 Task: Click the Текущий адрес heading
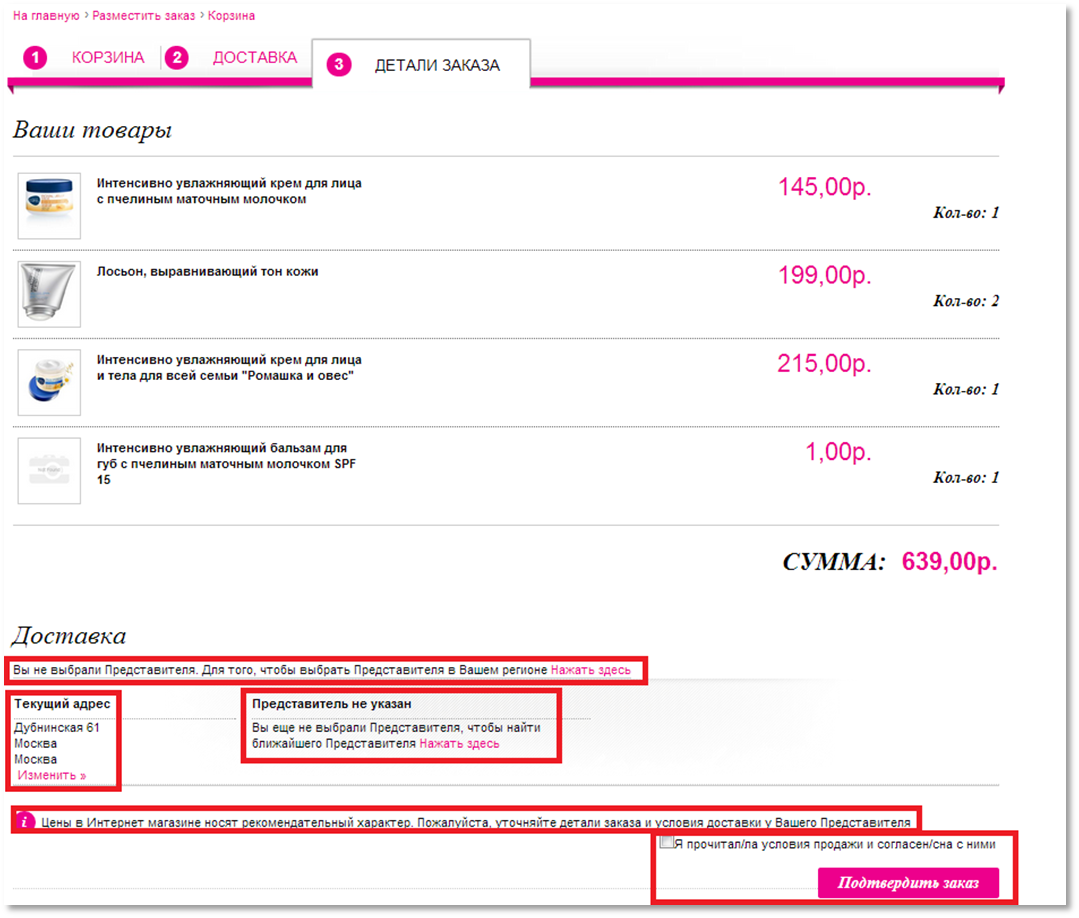coord(62,704)
